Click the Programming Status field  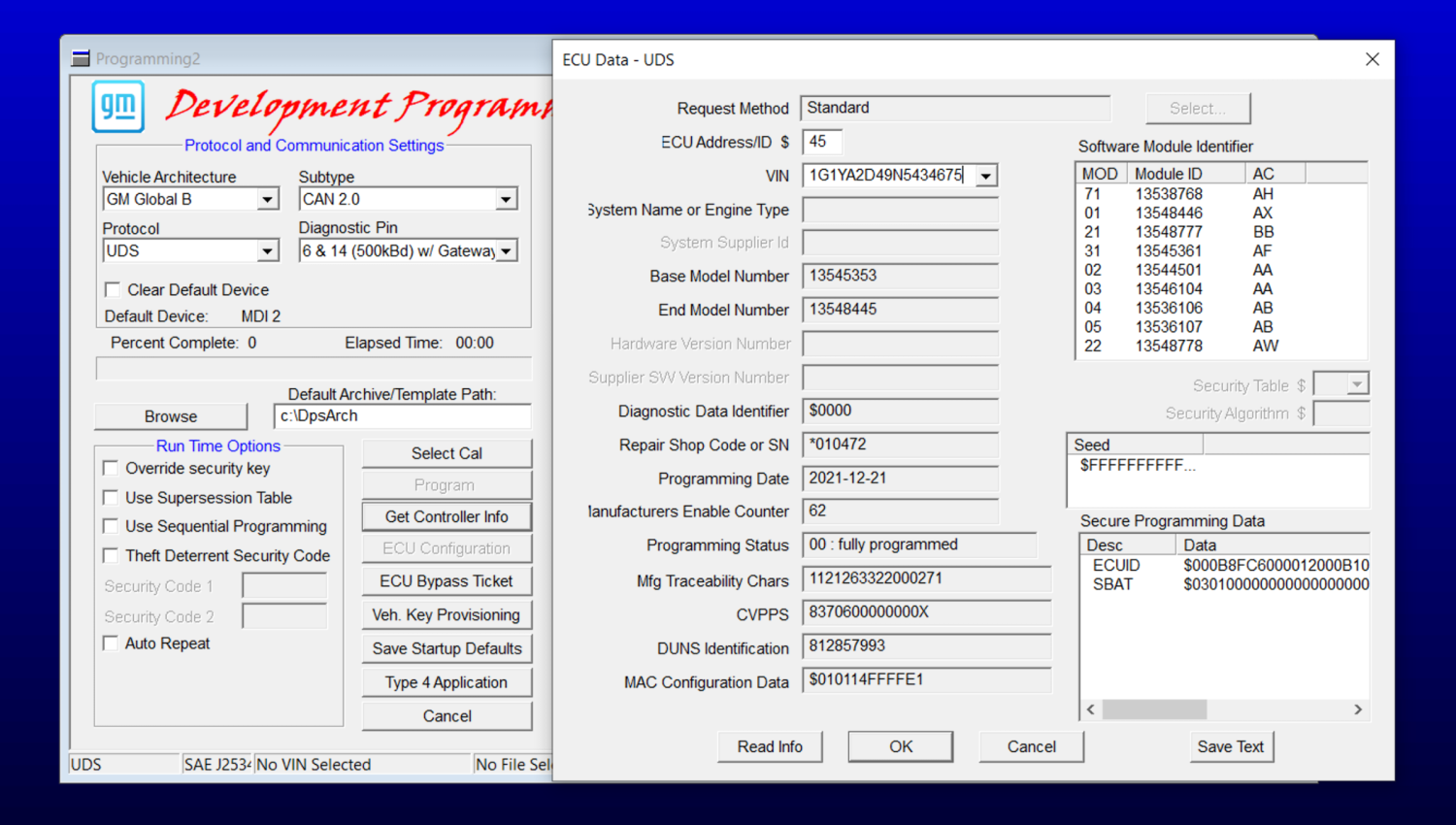919,545
